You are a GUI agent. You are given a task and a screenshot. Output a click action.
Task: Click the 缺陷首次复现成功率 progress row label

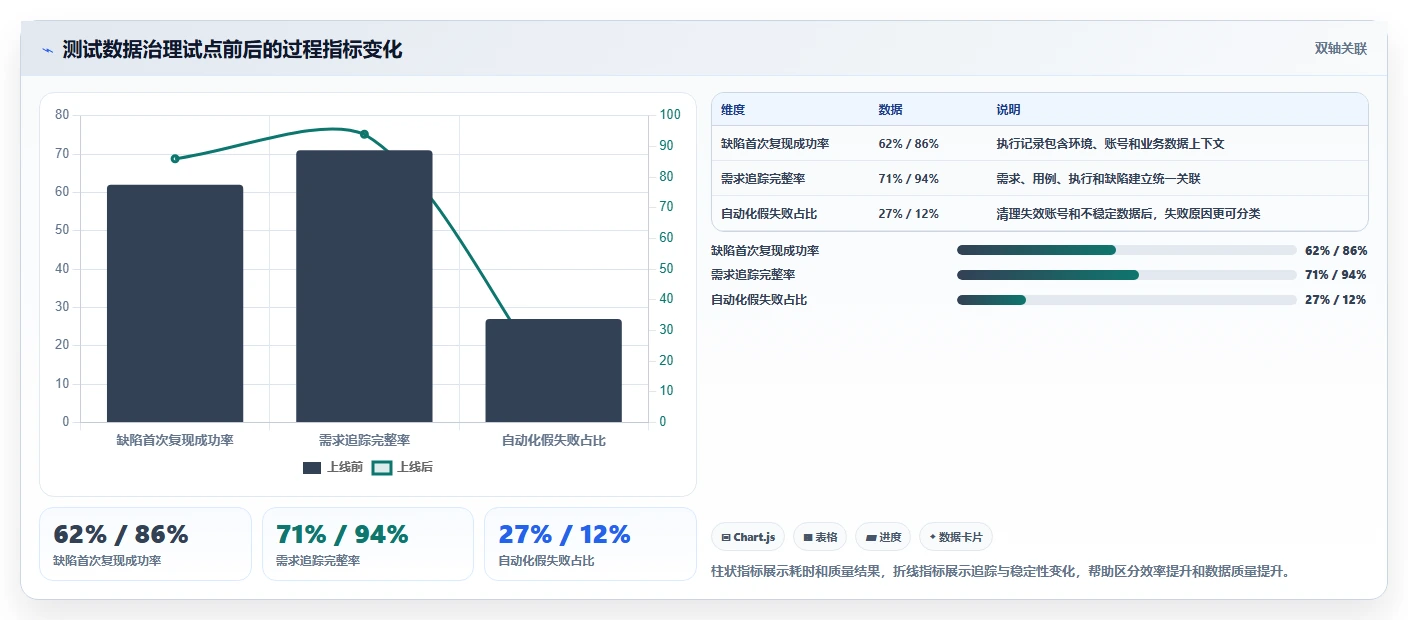[x=765, y=251]
